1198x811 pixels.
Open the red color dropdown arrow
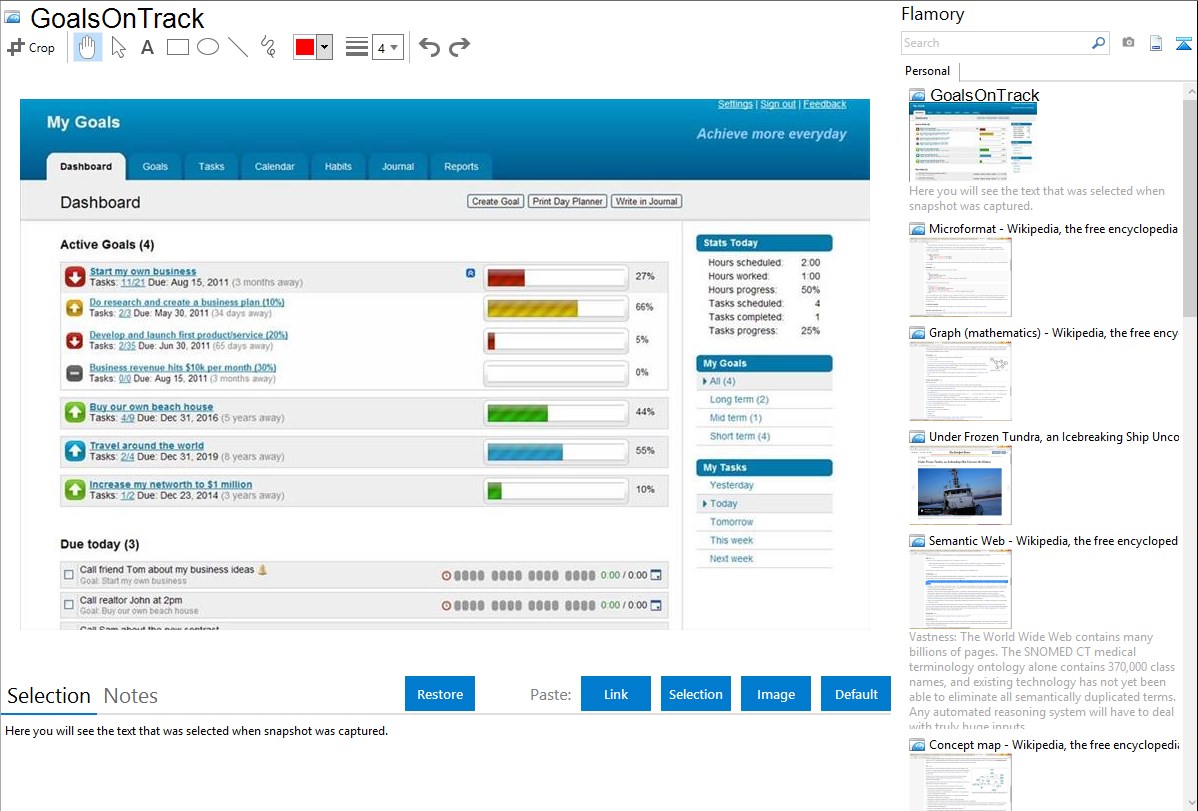(325, 47)
